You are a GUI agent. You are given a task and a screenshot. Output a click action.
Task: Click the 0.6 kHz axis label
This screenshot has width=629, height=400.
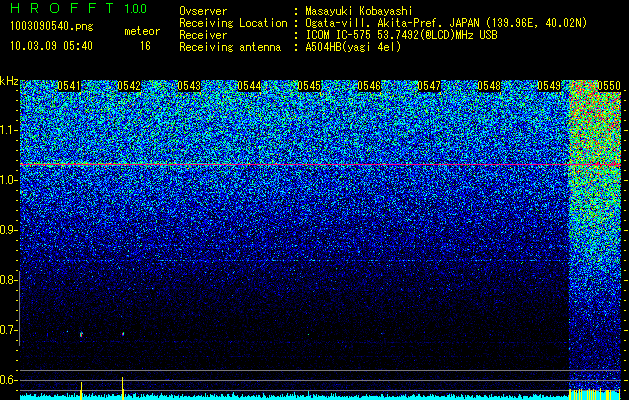(x=8, y=380)
